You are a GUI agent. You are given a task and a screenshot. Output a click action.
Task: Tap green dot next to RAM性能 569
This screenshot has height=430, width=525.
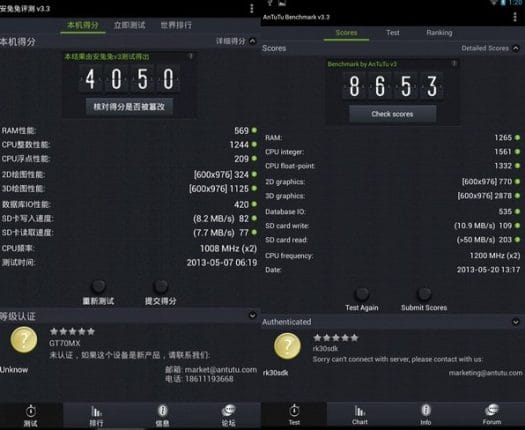point(254,130)
